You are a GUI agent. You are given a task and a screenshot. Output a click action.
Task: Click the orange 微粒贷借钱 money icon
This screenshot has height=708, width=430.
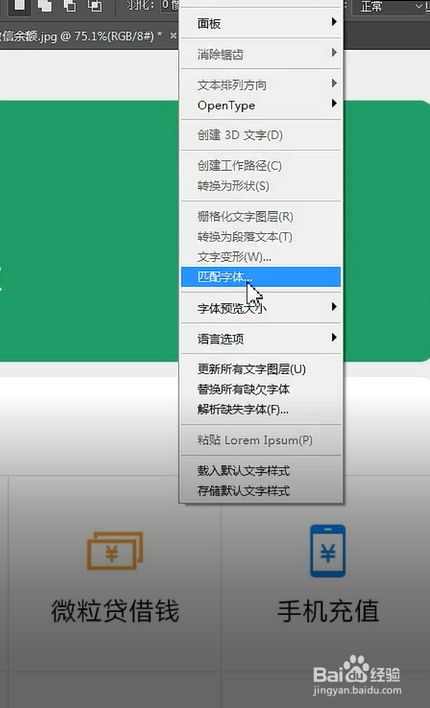(x=115, y=550)
